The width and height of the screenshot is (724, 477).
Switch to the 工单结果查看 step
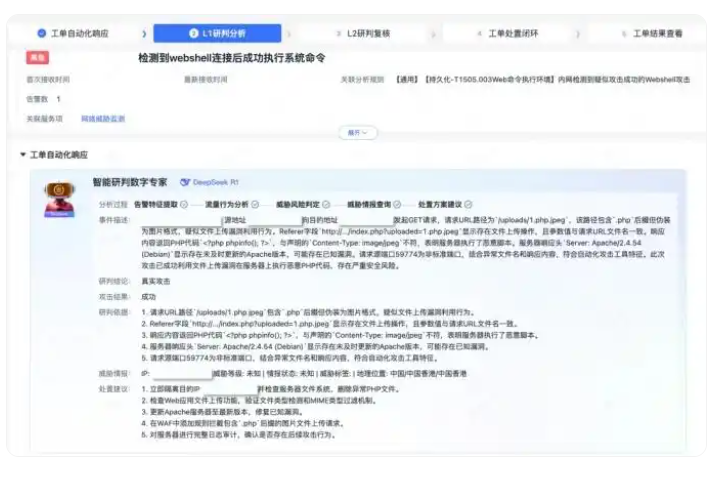coord(652,34)
